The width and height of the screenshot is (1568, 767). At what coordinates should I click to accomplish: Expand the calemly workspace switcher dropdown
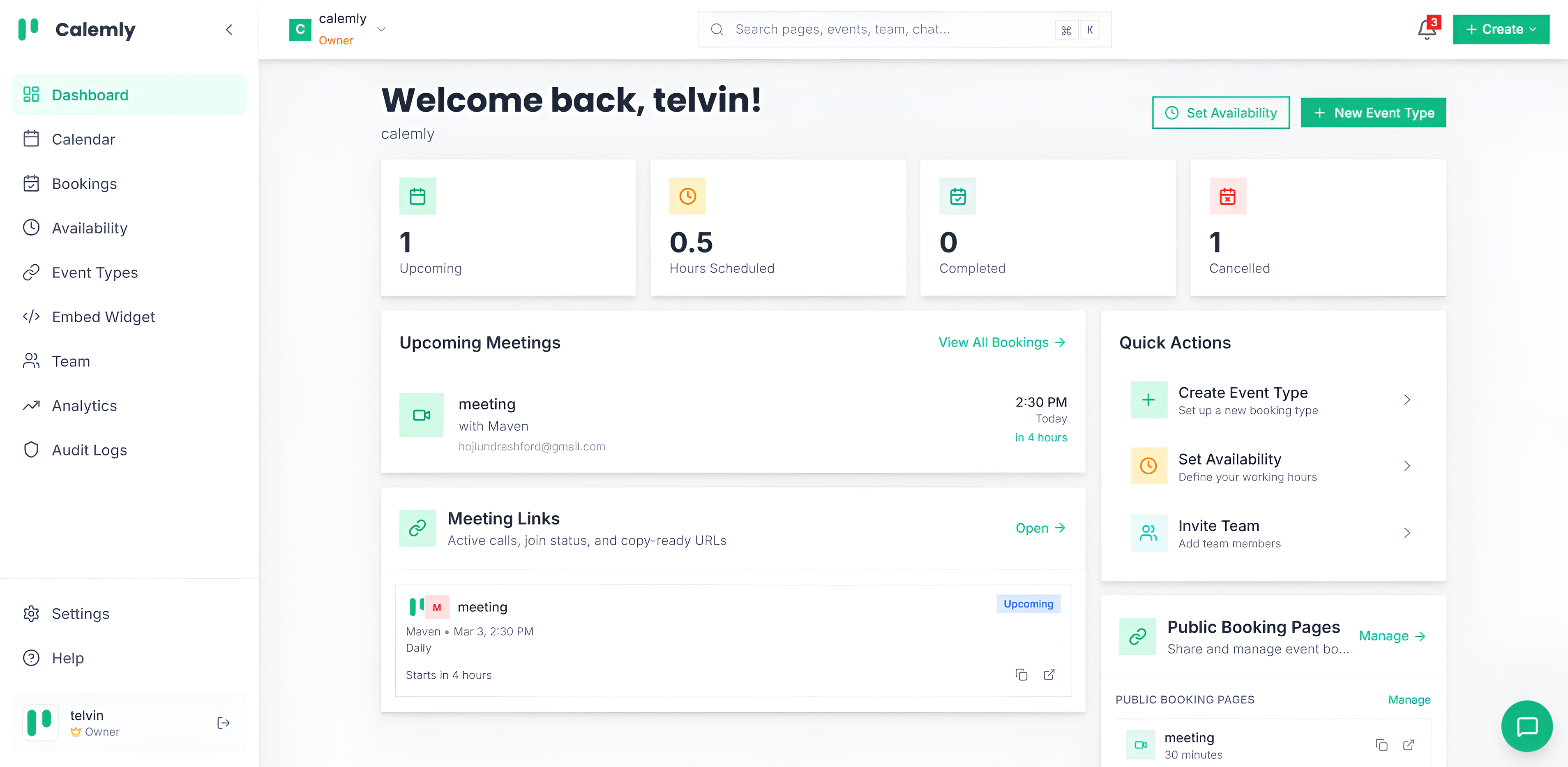pyautogui.click(x=382, y=29)
